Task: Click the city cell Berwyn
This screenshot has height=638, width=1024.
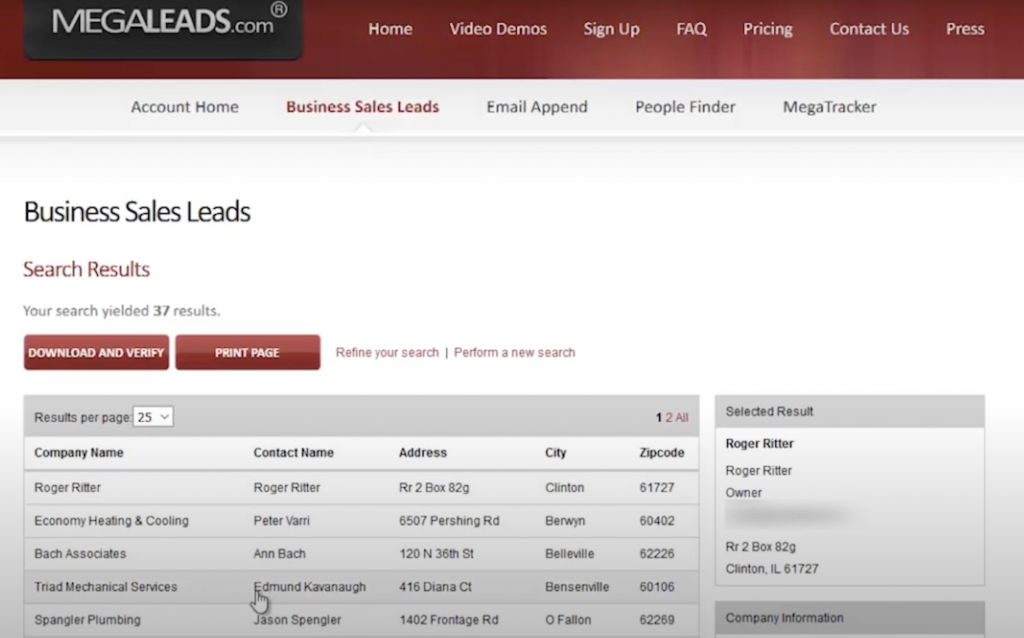Action: point(565,520)
